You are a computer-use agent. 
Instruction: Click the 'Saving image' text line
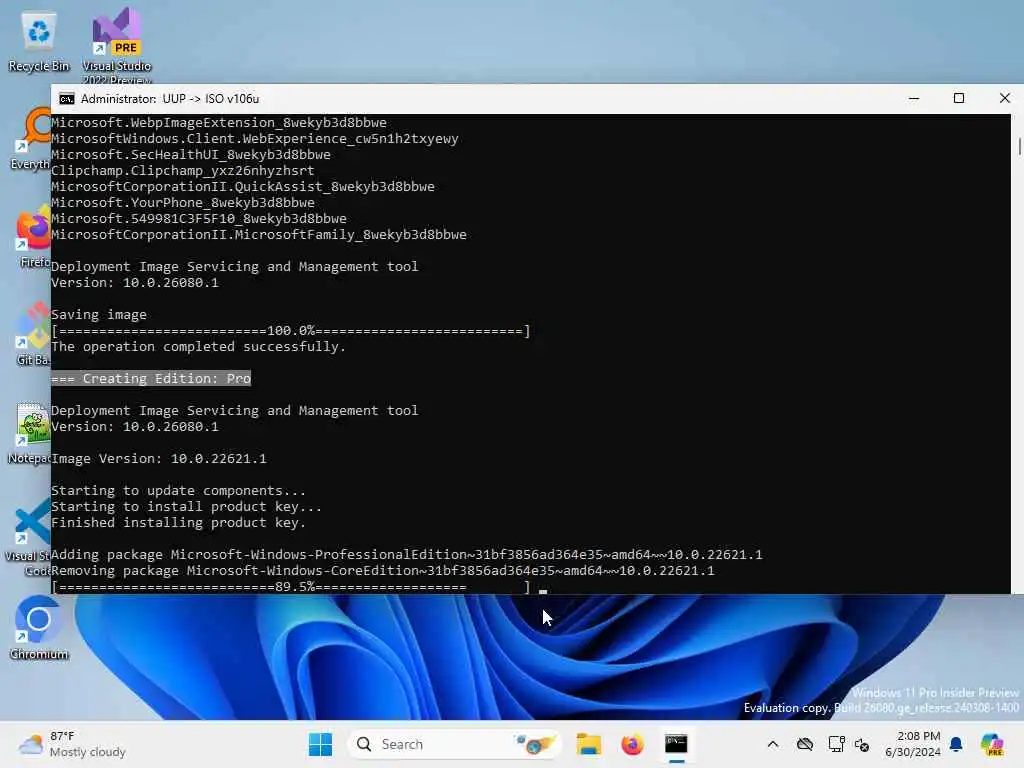(99, 315)
